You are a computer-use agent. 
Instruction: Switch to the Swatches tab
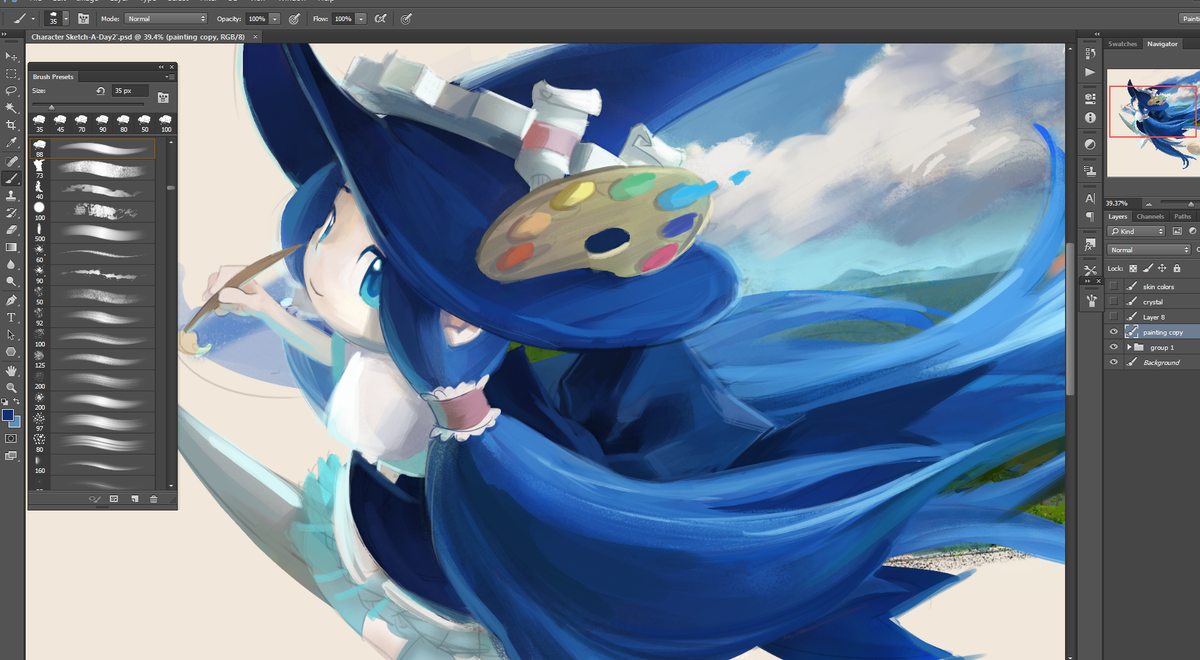[x=1123, y=44]
